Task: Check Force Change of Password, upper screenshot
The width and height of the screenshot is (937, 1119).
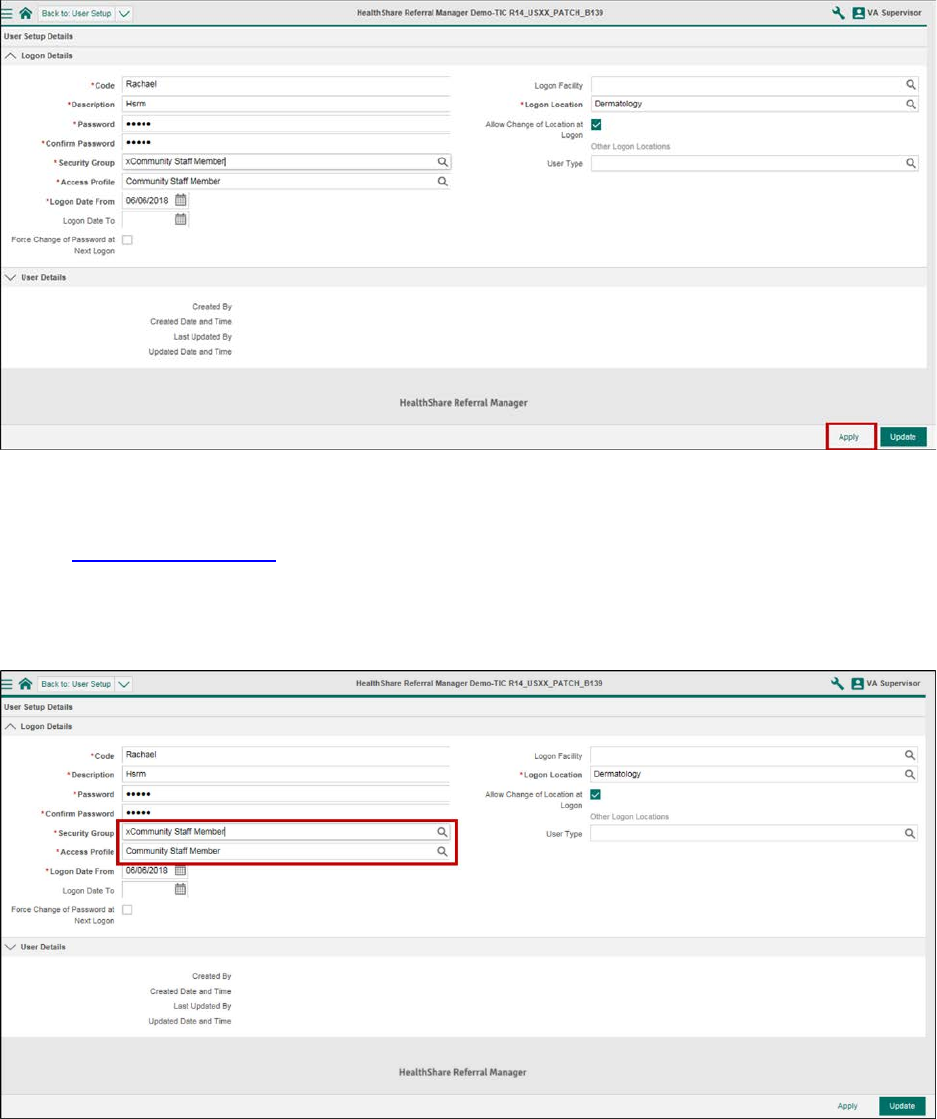Action: click(127, 240)
